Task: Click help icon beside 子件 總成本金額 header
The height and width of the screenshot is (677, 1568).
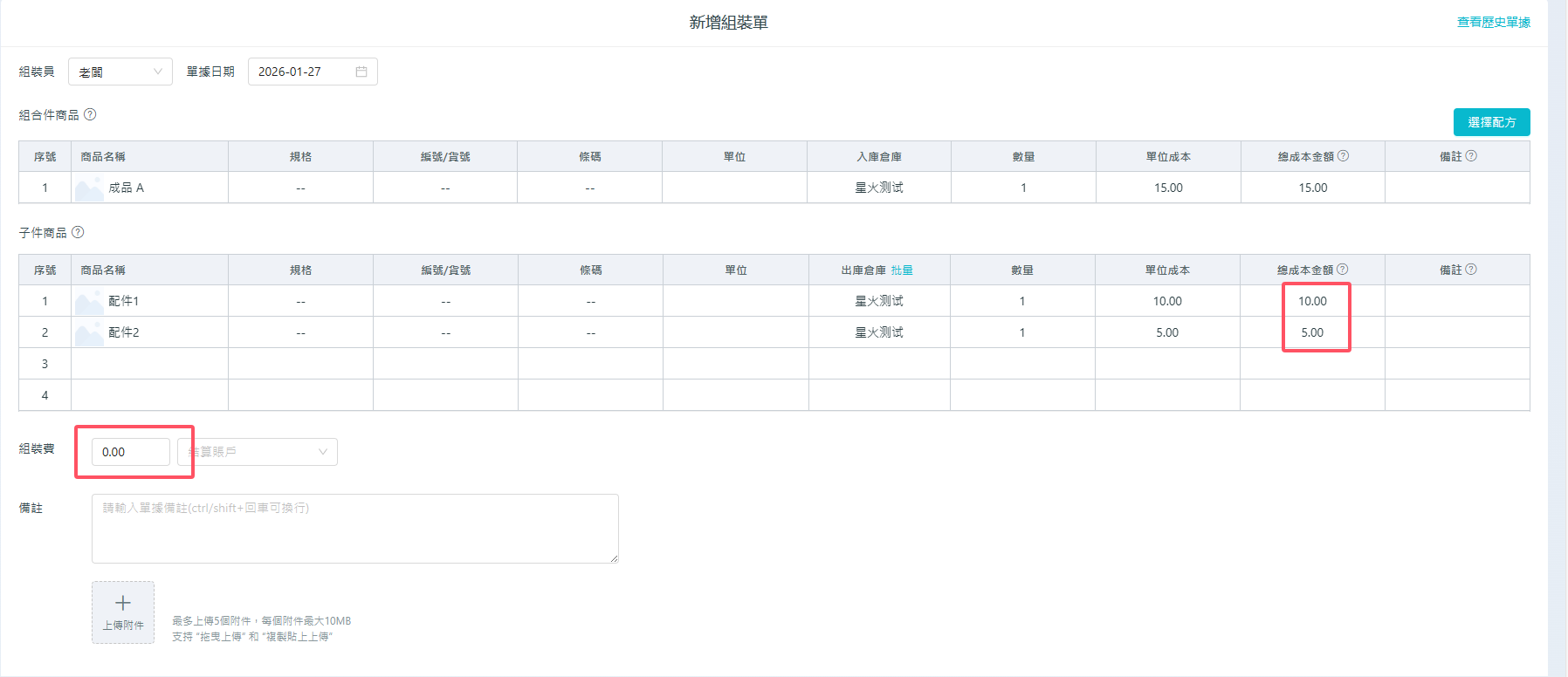Action: coord(1343,270)
